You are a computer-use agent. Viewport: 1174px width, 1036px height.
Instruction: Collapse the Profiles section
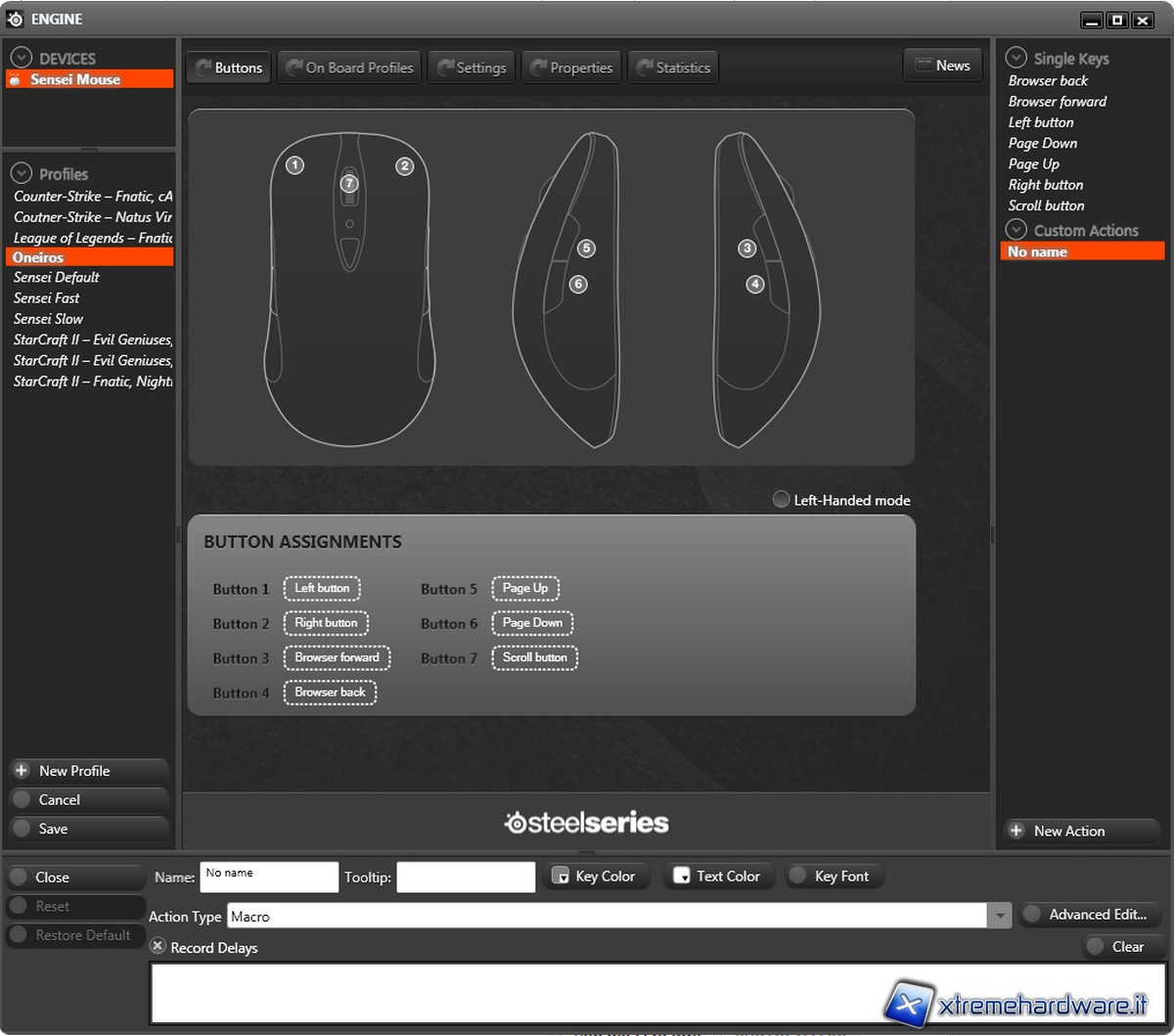coord(22,174)
